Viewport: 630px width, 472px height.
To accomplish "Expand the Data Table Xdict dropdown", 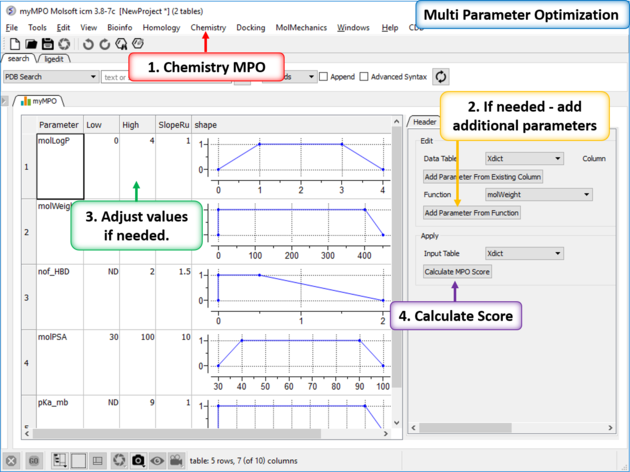I will tap(523, 158).
